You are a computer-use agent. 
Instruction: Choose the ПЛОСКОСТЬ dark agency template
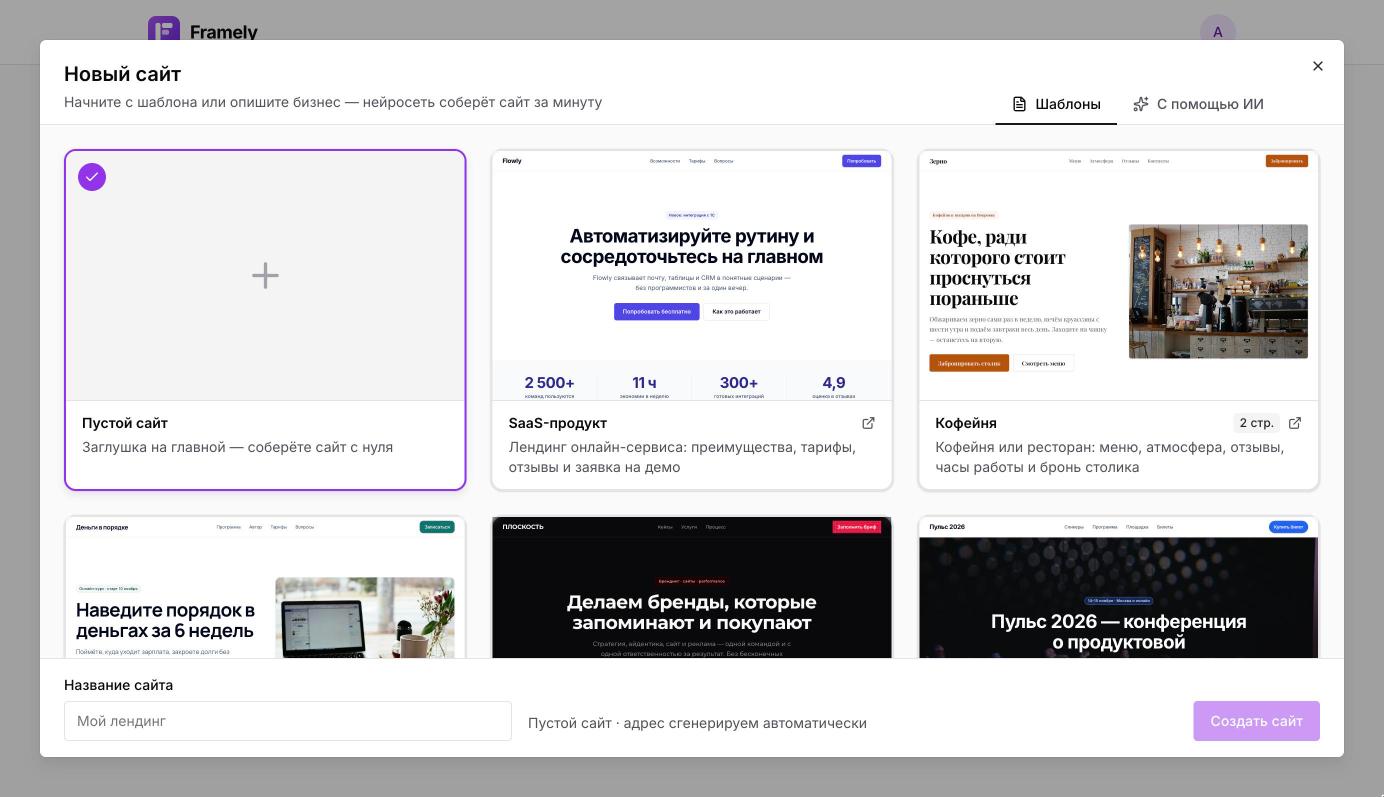pos(692,587)
